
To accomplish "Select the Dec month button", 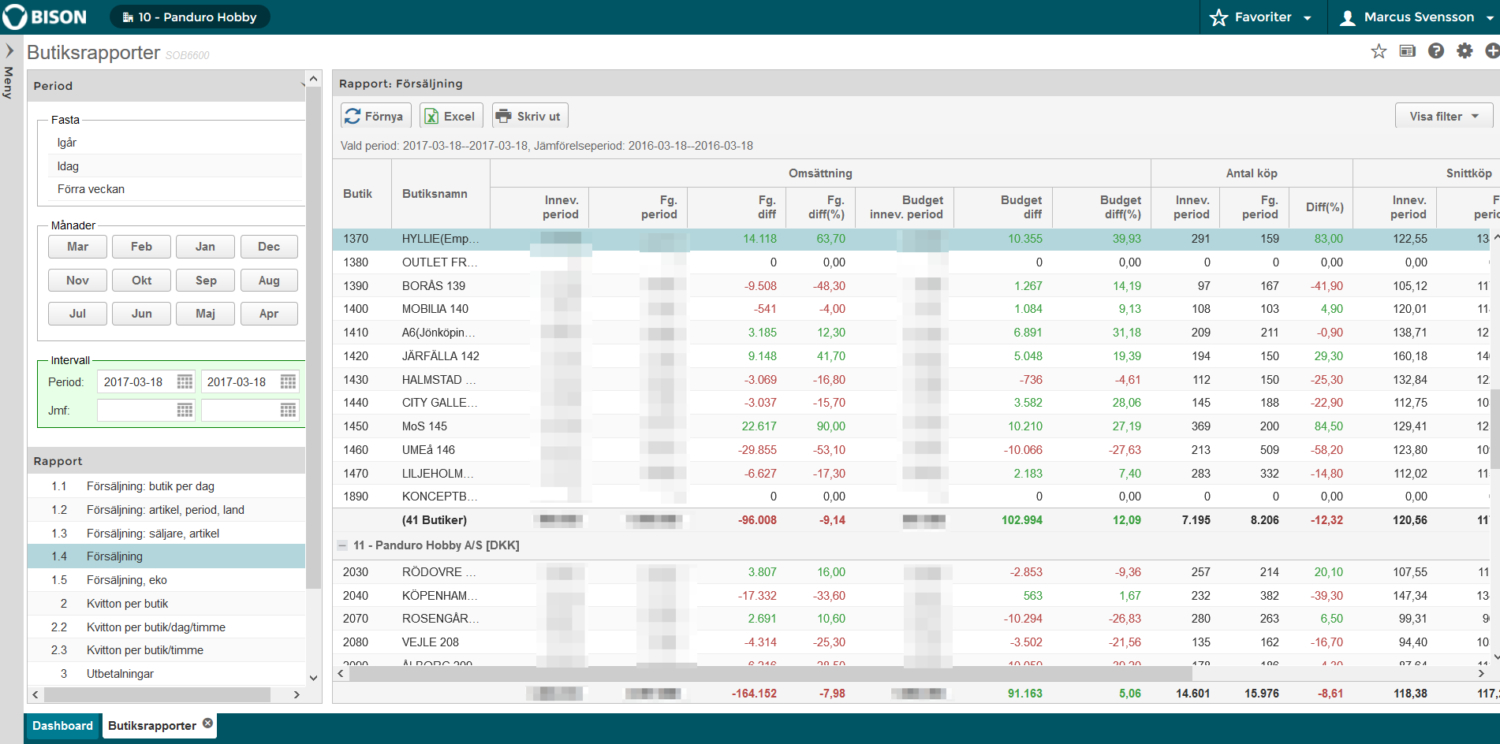I will (x=269, y=247).
